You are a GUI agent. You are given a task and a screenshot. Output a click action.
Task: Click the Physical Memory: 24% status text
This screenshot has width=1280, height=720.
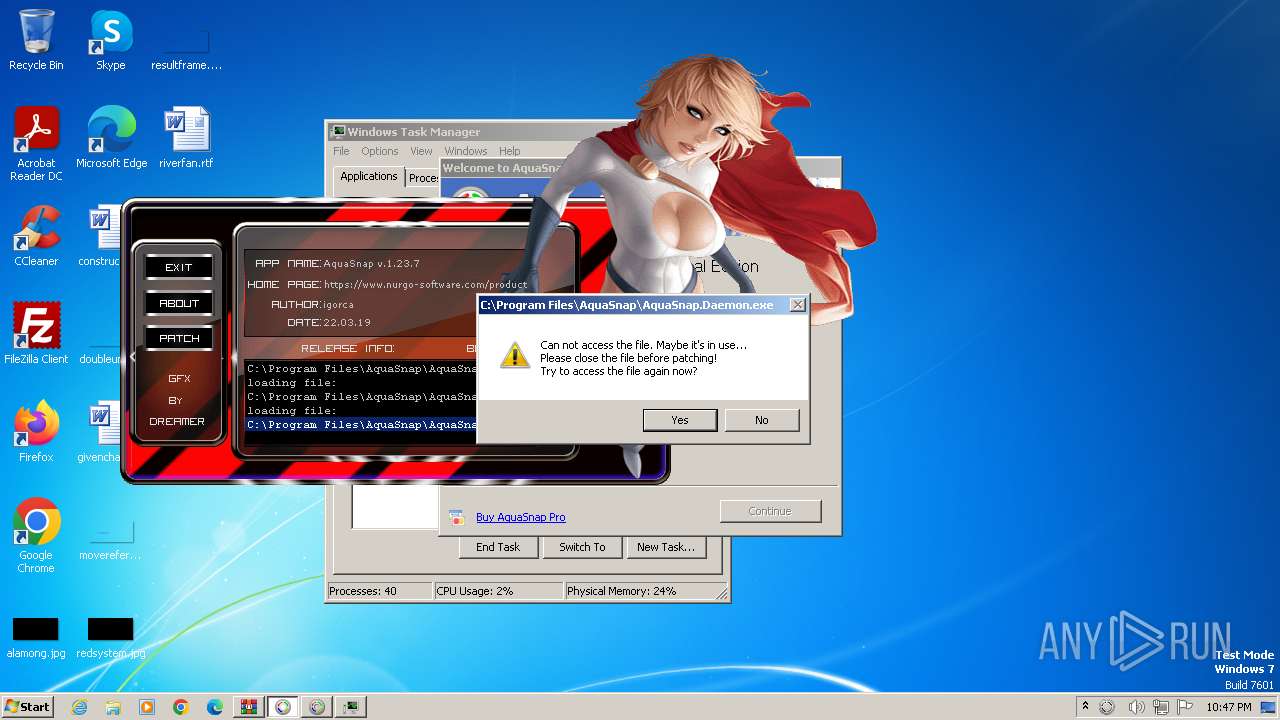tap(621, 591)
